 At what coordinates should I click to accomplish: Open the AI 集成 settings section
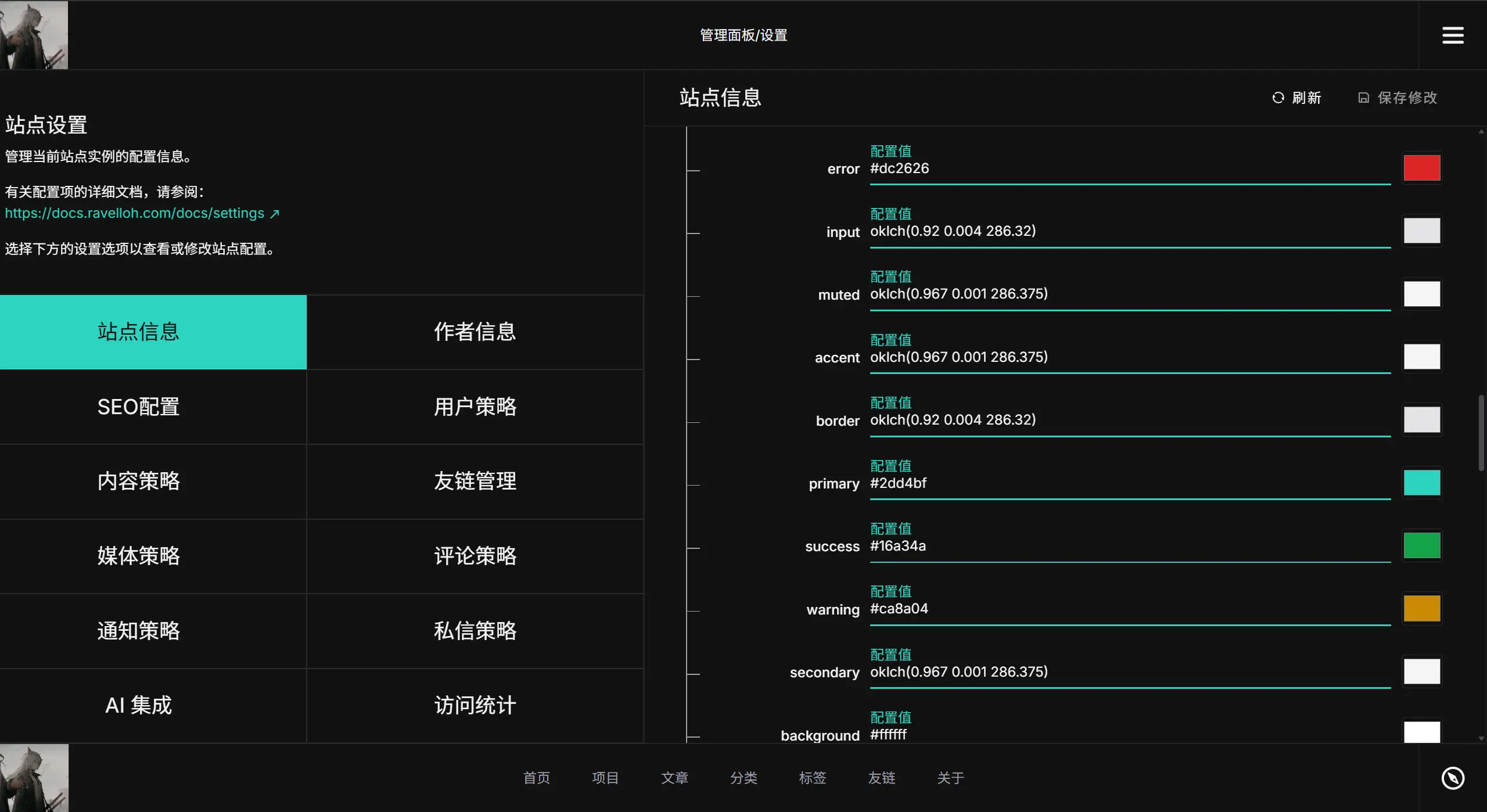138,705
